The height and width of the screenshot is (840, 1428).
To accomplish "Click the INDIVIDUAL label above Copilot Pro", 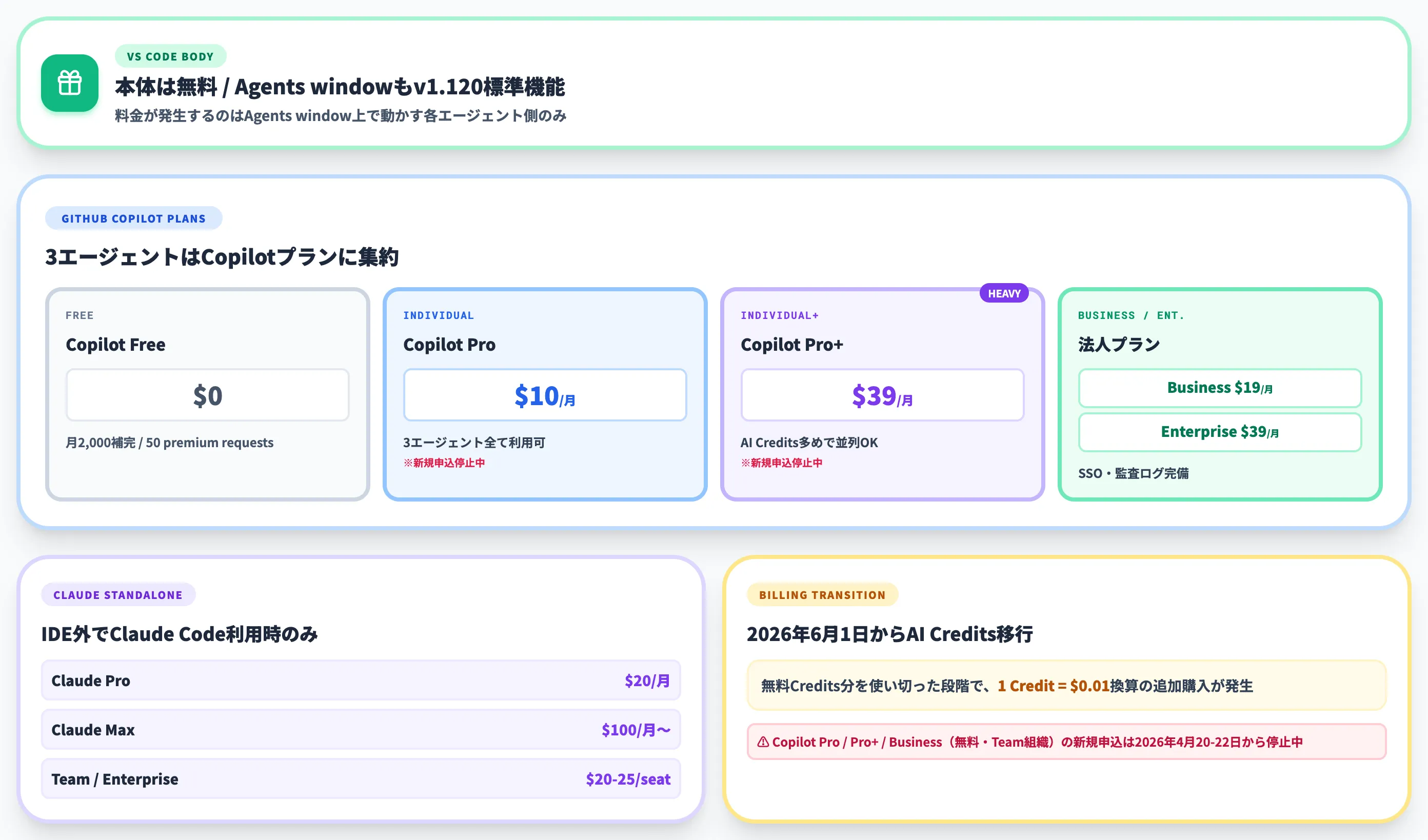I will click(x=439, y=315).
